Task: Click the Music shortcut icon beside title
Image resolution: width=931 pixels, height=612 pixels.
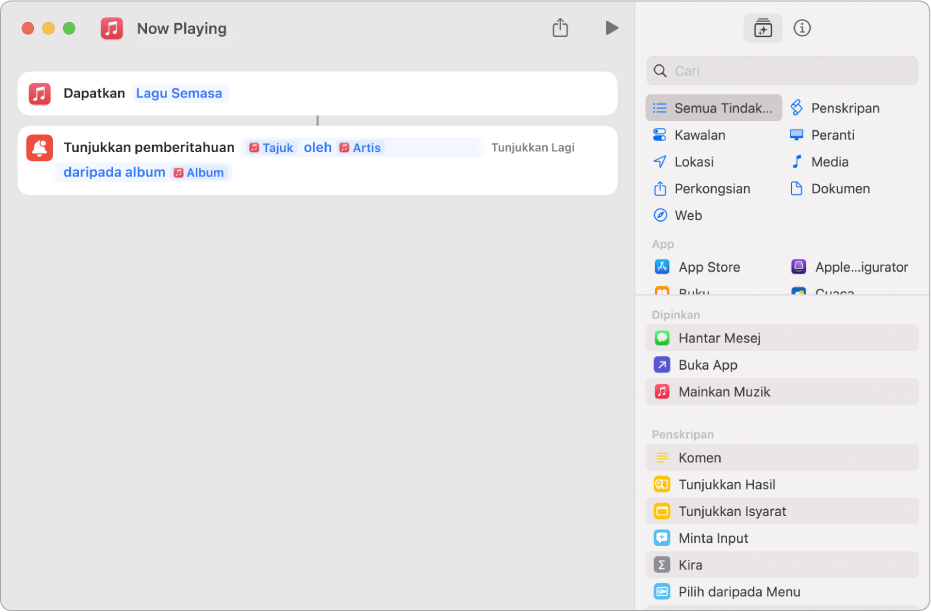Action: click(x=112, y=28)
